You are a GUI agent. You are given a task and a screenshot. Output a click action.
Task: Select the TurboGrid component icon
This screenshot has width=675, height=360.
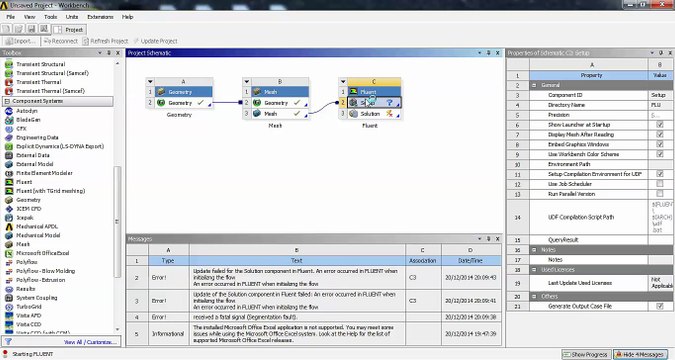tap(9, 307)
